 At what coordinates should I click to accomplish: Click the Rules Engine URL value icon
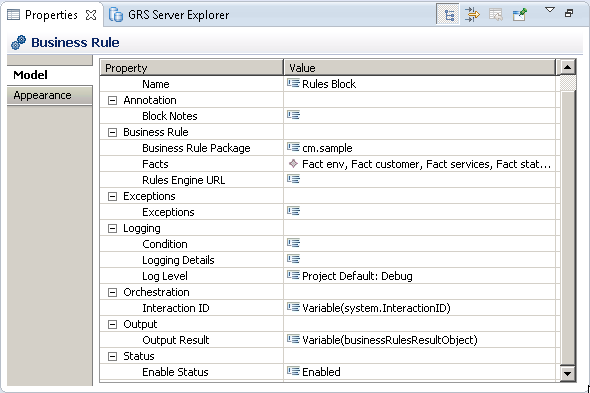293,179
